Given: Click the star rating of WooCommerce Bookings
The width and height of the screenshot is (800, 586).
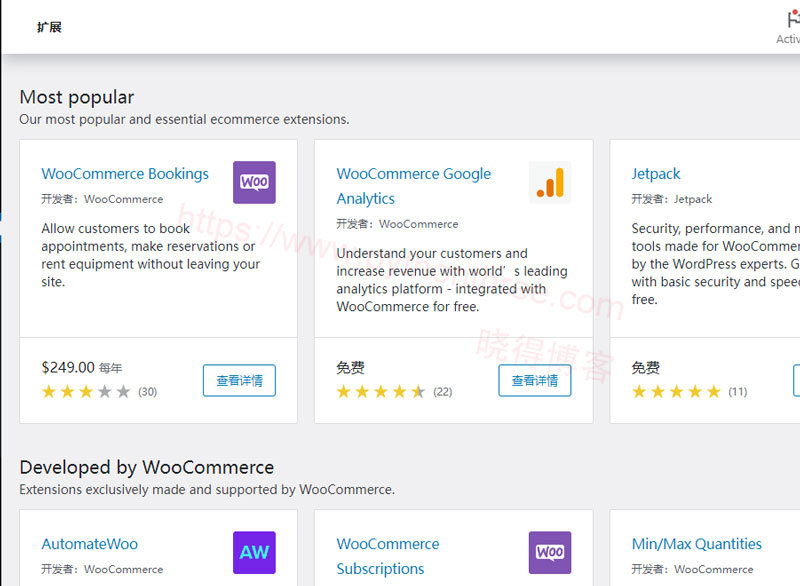Looking at the screenshot, I should coord(86,392).
